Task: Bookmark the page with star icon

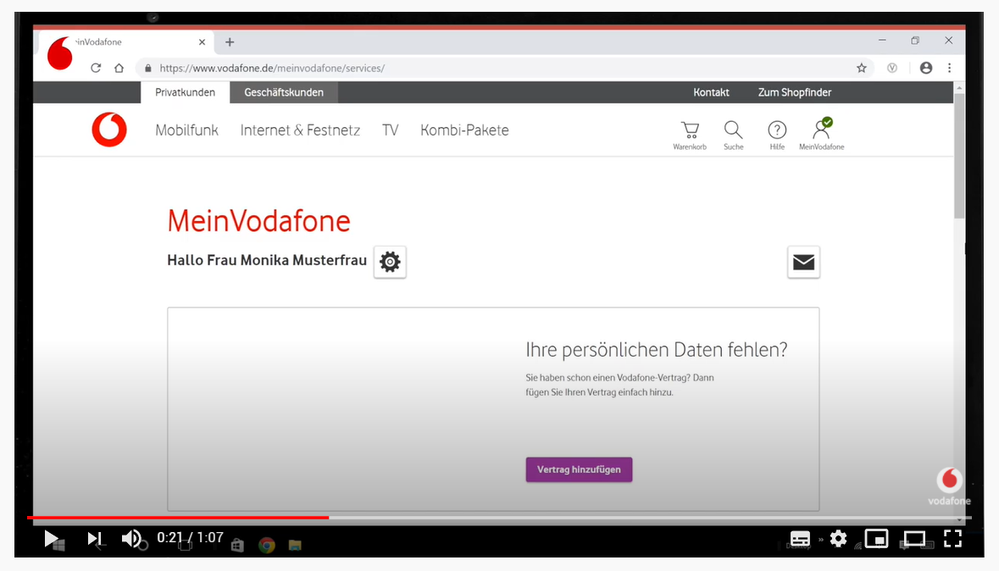Action: click(861, 68)
